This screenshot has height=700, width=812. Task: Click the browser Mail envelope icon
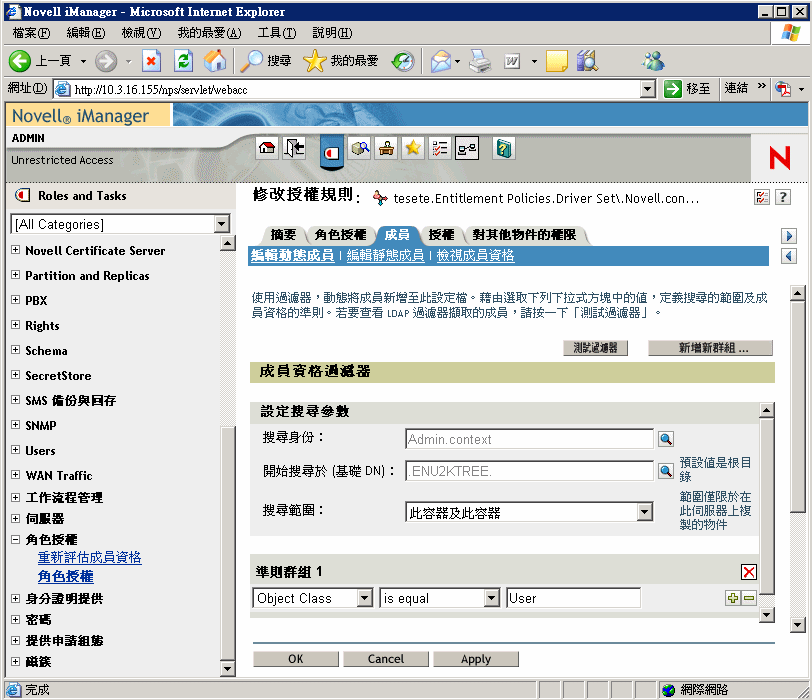(x=441, y=61)
